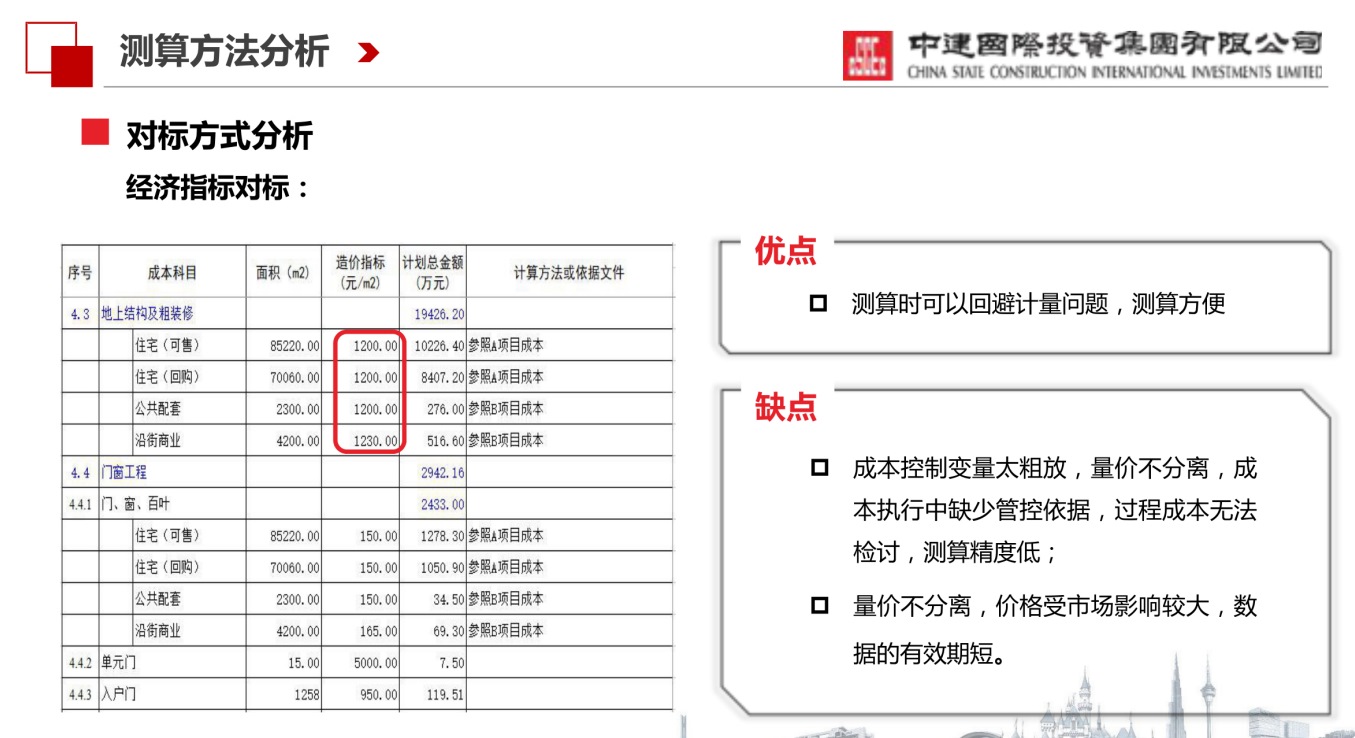The width and height of the screenshot is (1355, 738).
Task: Select the 5000.00 cost cell for 单元门
Action: point(375,663)
